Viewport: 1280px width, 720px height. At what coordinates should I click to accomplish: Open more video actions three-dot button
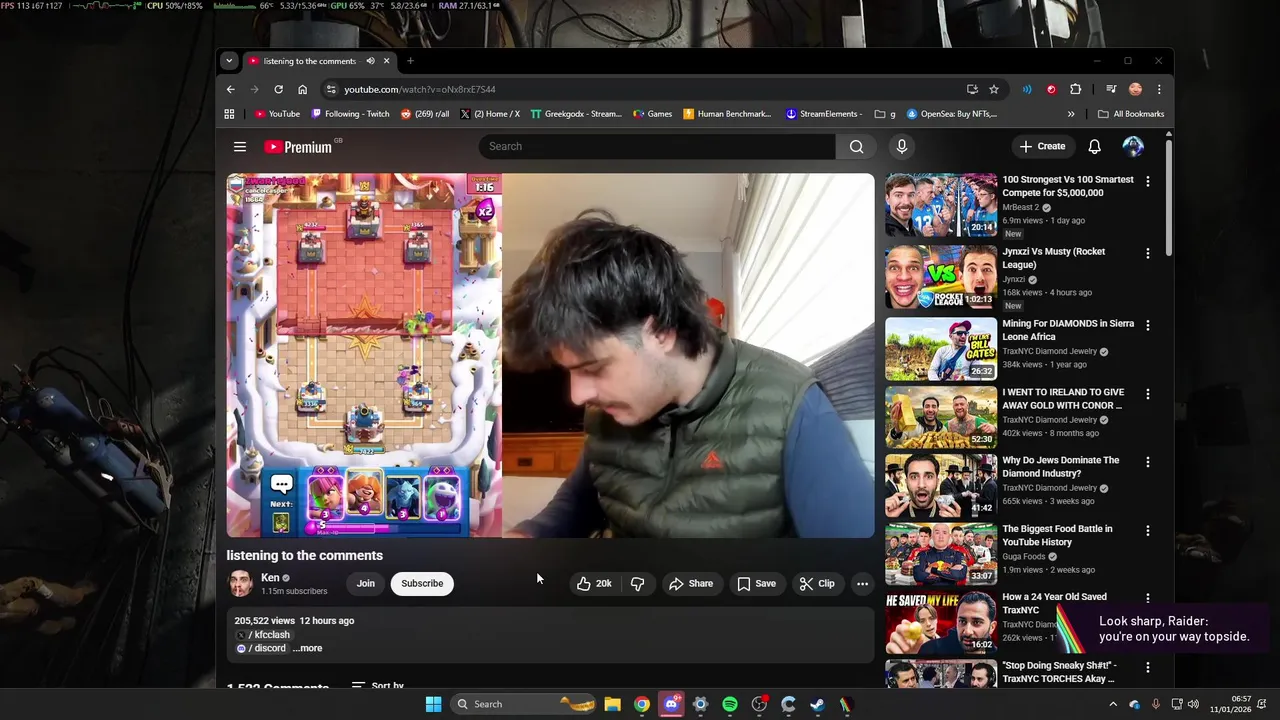tap(862, 584)
